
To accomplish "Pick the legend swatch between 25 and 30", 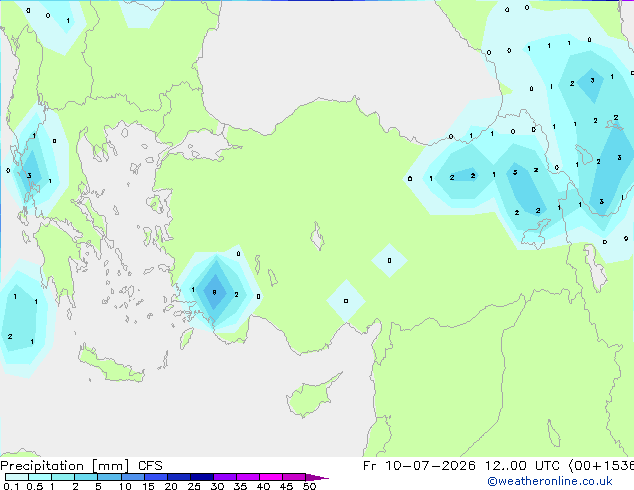I will point(201,477).
